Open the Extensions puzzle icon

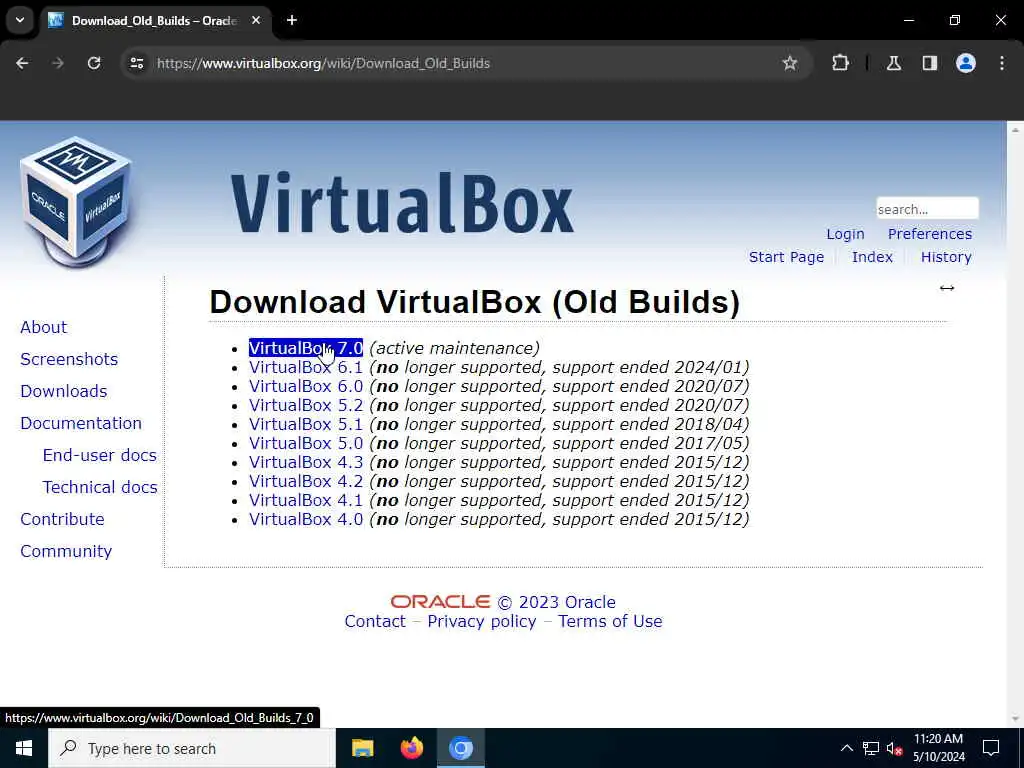click(x=840, y=63)
